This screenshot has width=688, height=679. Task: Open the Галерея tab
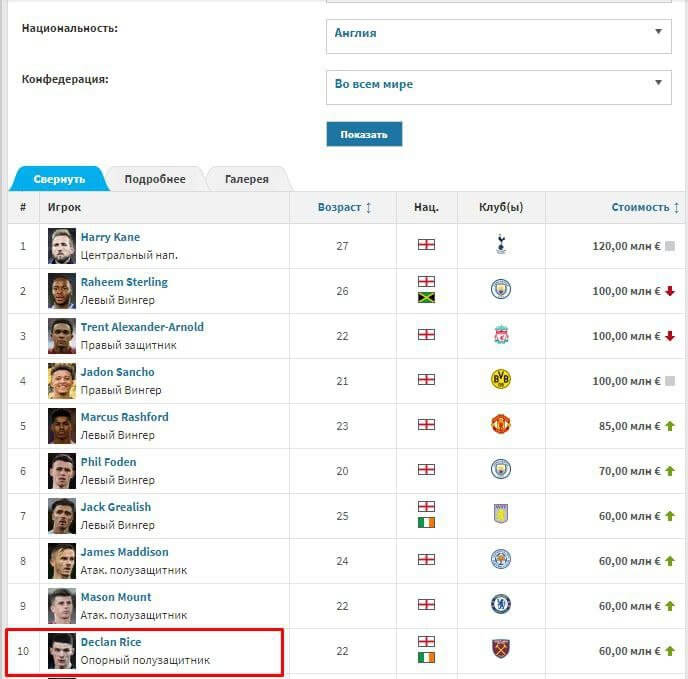(247, 179)
